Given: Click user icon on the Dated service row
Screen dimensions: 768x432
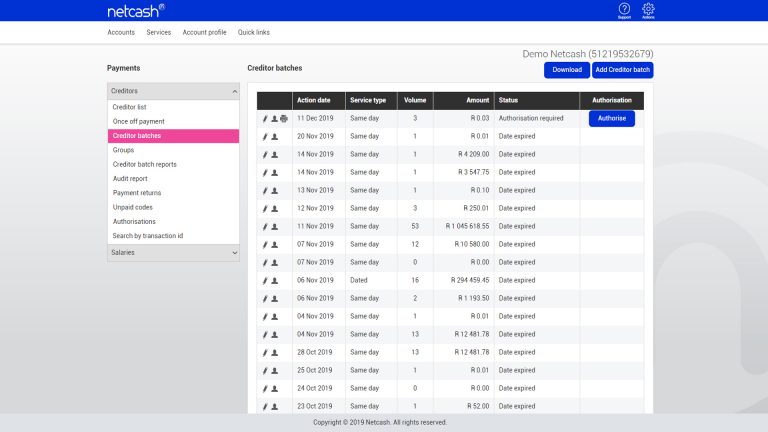Looking at the screenshot, I should 274,281.
